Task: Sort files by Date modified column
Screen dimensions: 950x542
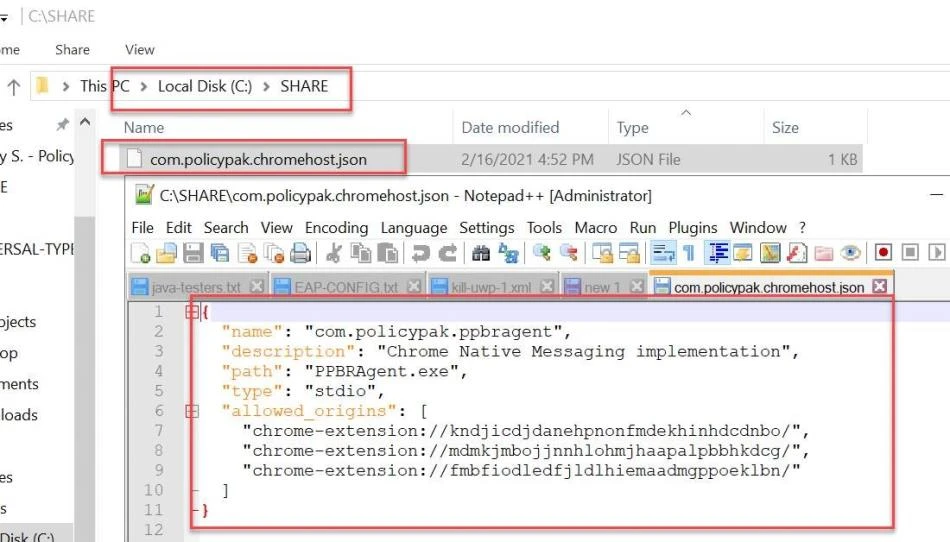Action: [x=510, y=128]
